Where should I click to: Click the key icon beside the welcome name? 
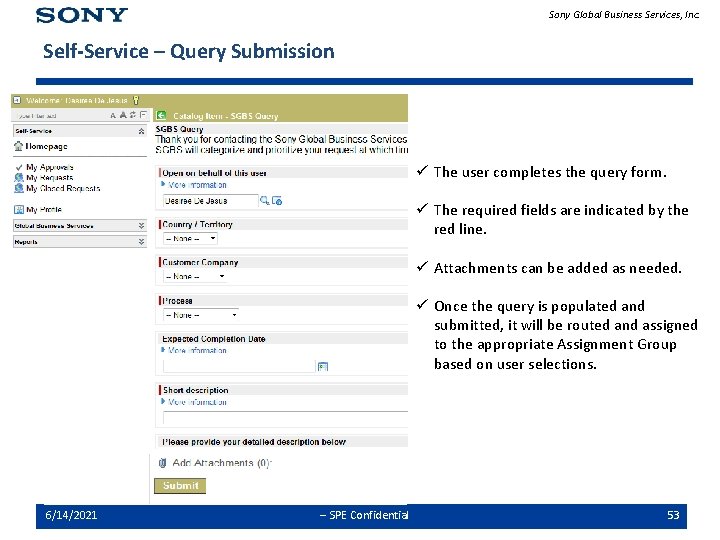[136, 100]
